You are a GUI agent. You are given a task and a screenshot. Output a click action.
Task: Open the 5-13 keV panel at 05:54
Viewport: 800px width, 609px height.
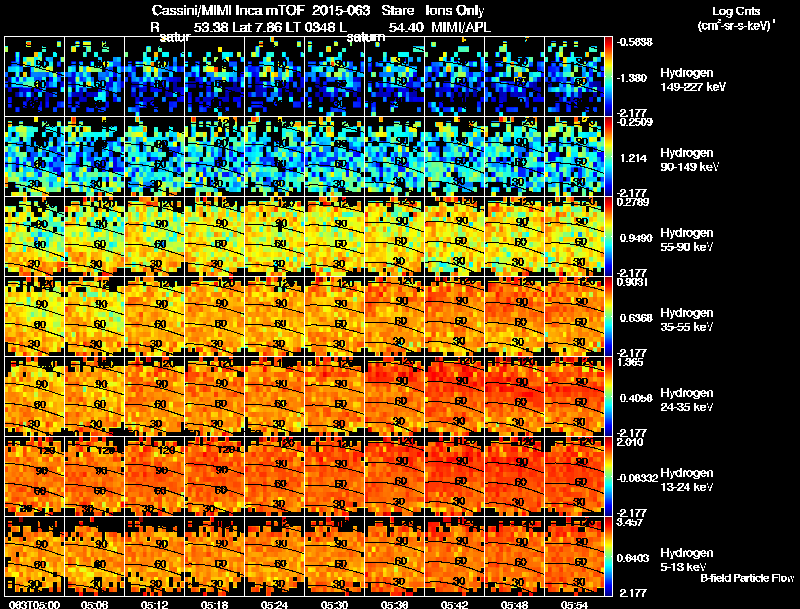[x=575, y=556]
